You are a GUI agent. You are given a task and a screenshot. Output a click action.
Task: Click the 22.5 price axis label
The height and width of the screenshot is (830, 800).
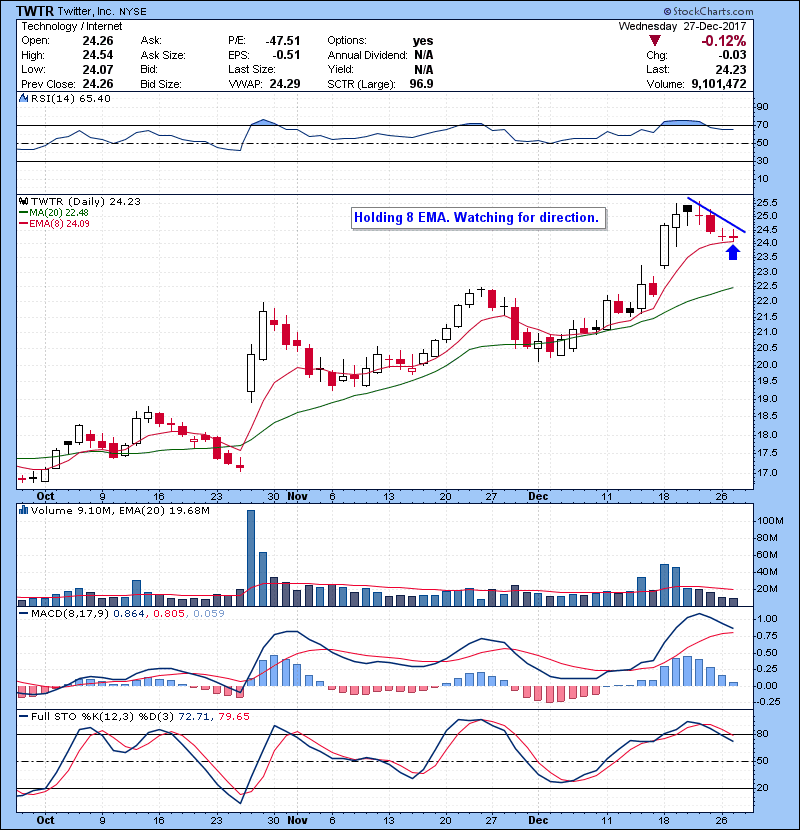tap(768, 286)
